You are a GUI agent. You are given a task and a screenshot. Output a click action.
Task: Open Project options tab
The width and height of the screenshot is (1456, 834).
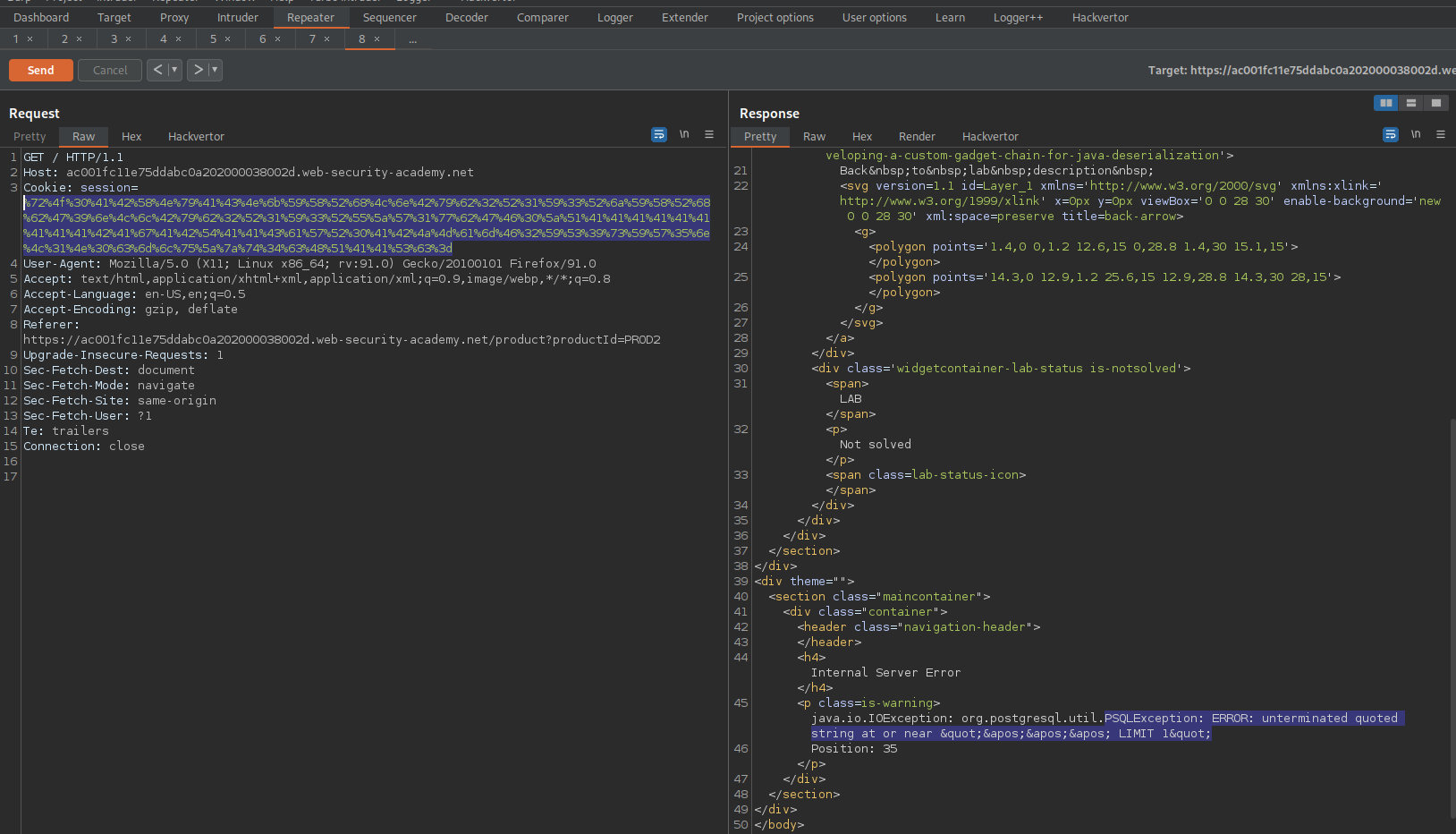point(775,17)
